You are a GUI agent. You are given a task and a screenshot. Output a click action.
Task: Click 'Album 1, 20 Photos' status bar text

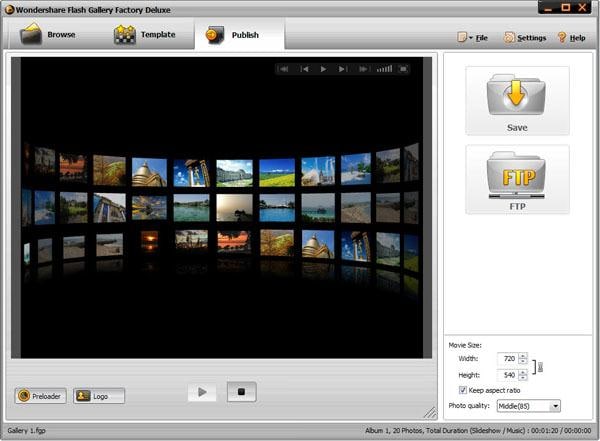pos(393,430)
